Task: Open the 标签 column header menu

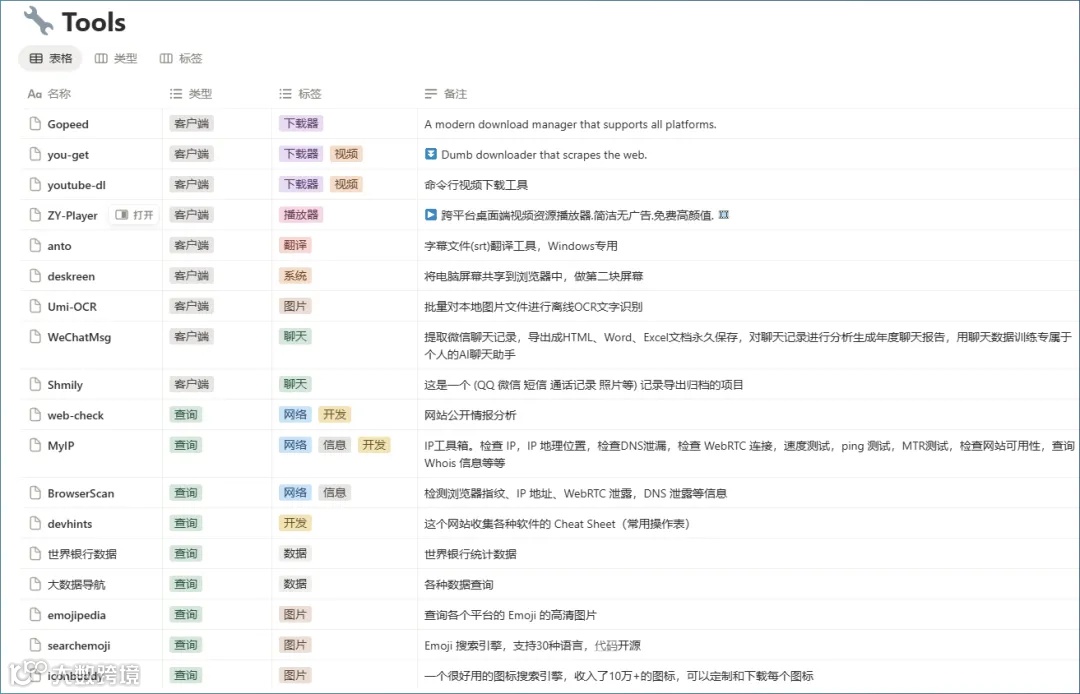Action: point(303,94)
